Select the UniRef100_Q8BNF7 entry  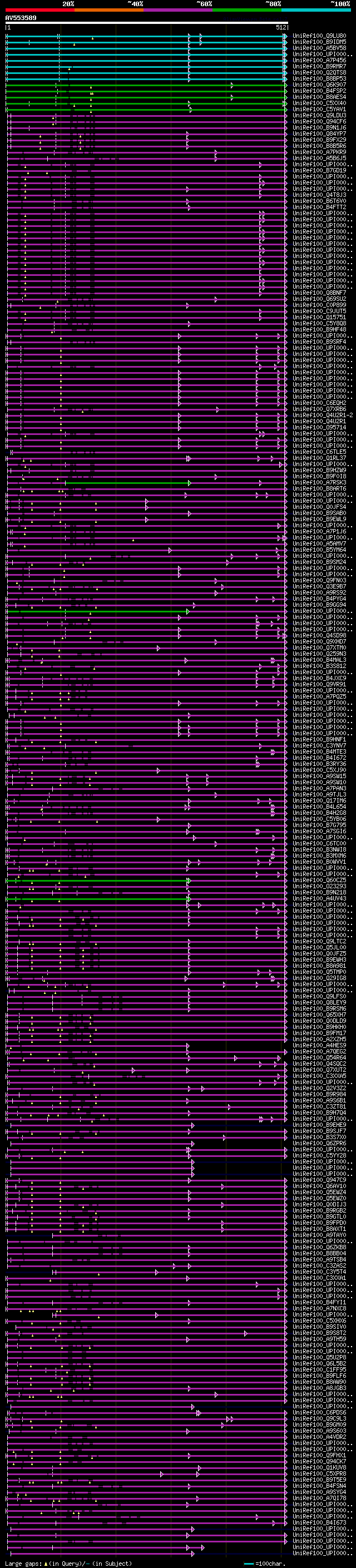pyautogui.click(x=319, y=293)
